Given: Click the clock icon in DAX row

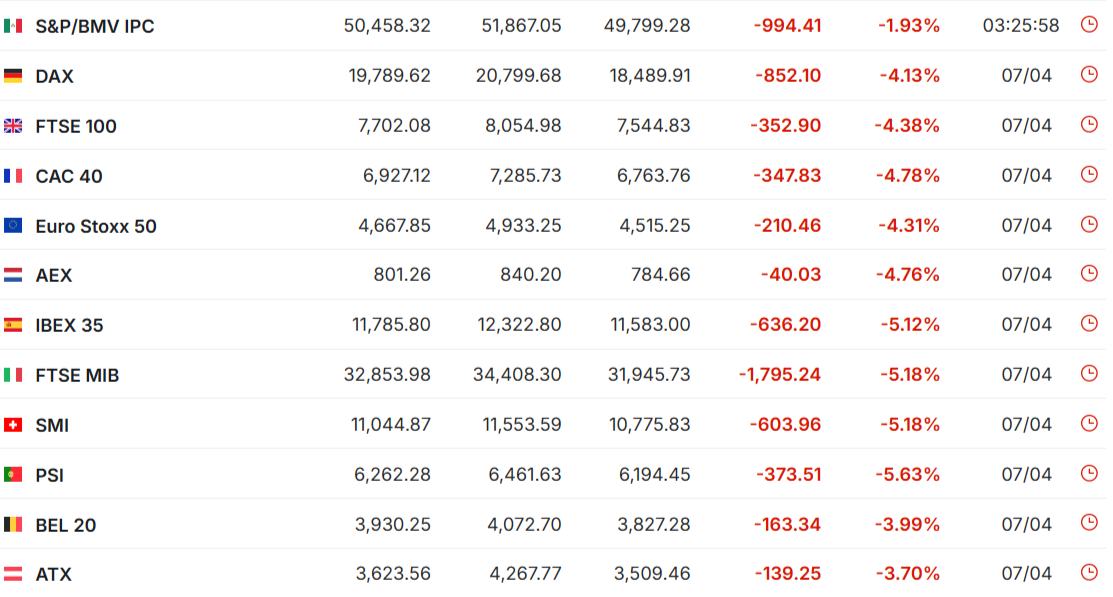Looking at the screenshot, I should pos(1089,74).
